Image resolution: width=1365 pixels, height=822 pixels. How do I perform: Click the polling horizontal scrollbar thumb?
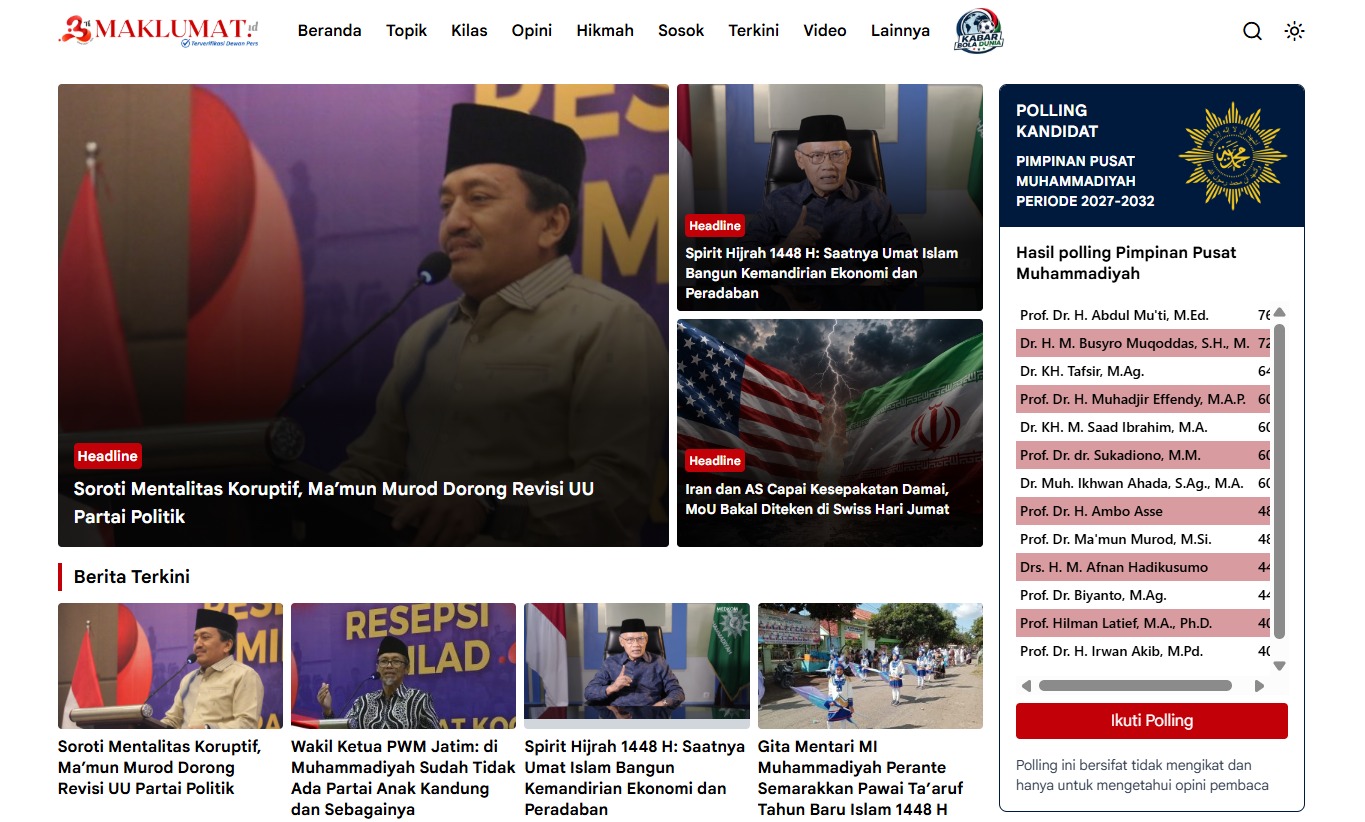(1135, 686)
